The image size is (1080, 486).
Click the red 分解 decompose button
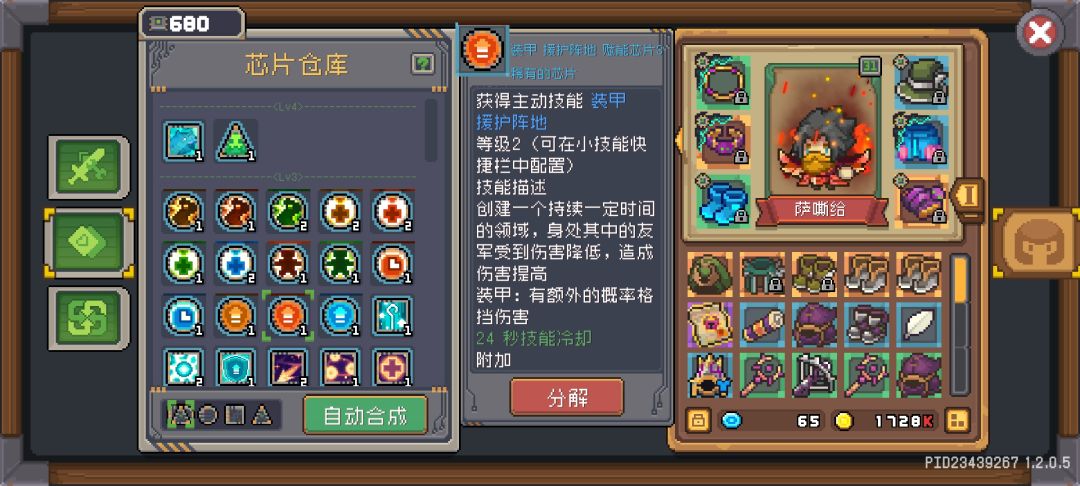point(567,397)
